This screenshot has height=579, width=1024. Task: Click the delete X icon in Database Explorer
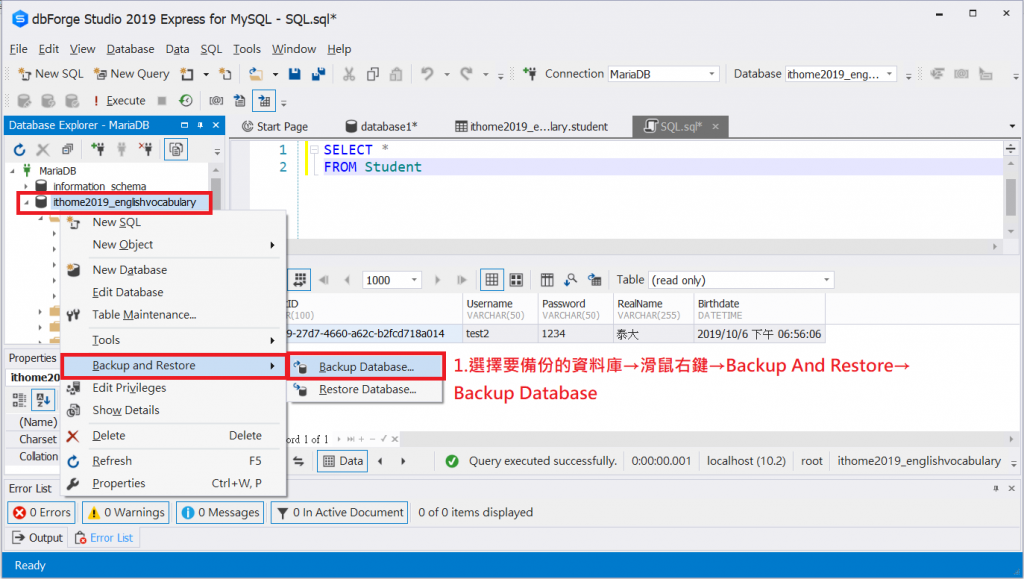click(43, 149)
